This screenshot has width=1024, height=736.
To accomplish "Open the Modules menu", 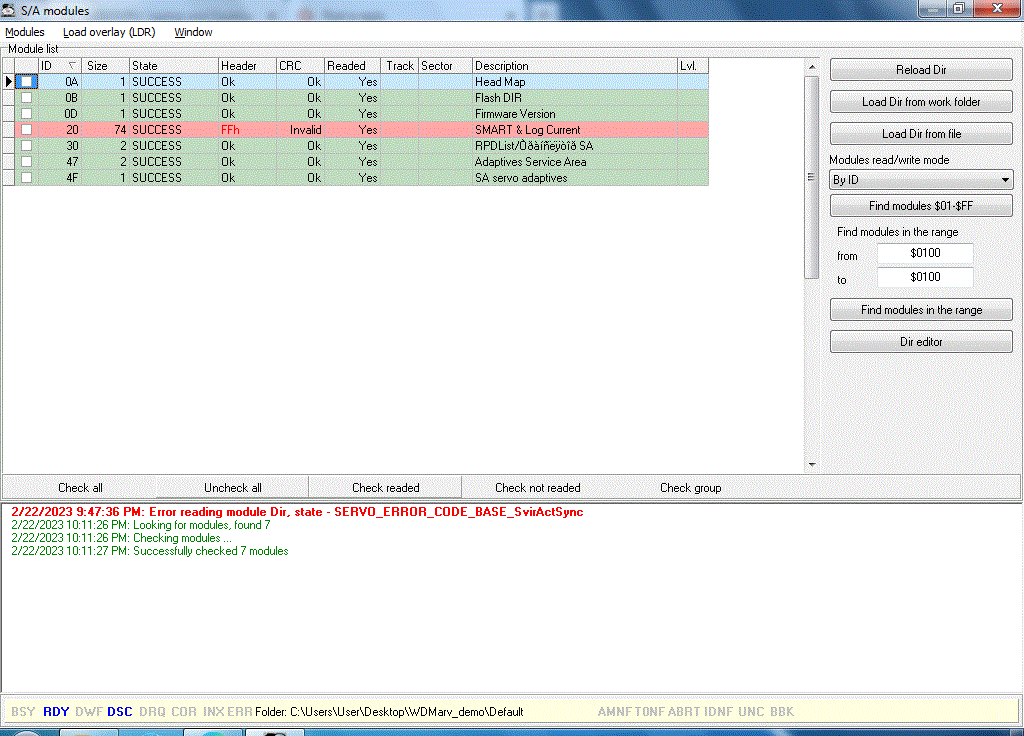I will pyautogui.click(x=25, y=32).
